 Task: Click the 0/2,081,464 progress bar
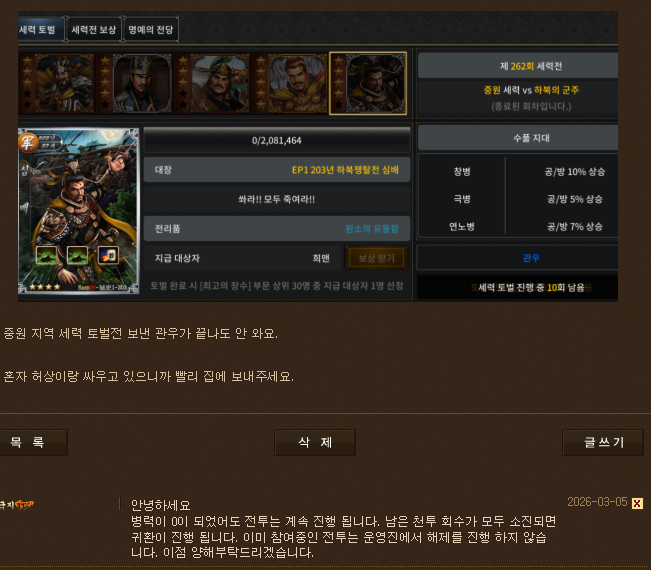pos(277,140)
